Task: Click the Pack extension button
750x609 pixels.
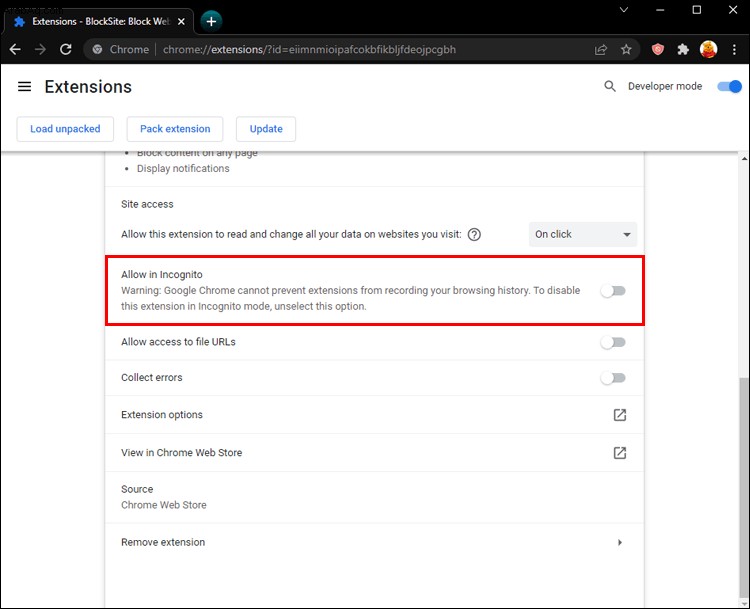Action: 175,129
